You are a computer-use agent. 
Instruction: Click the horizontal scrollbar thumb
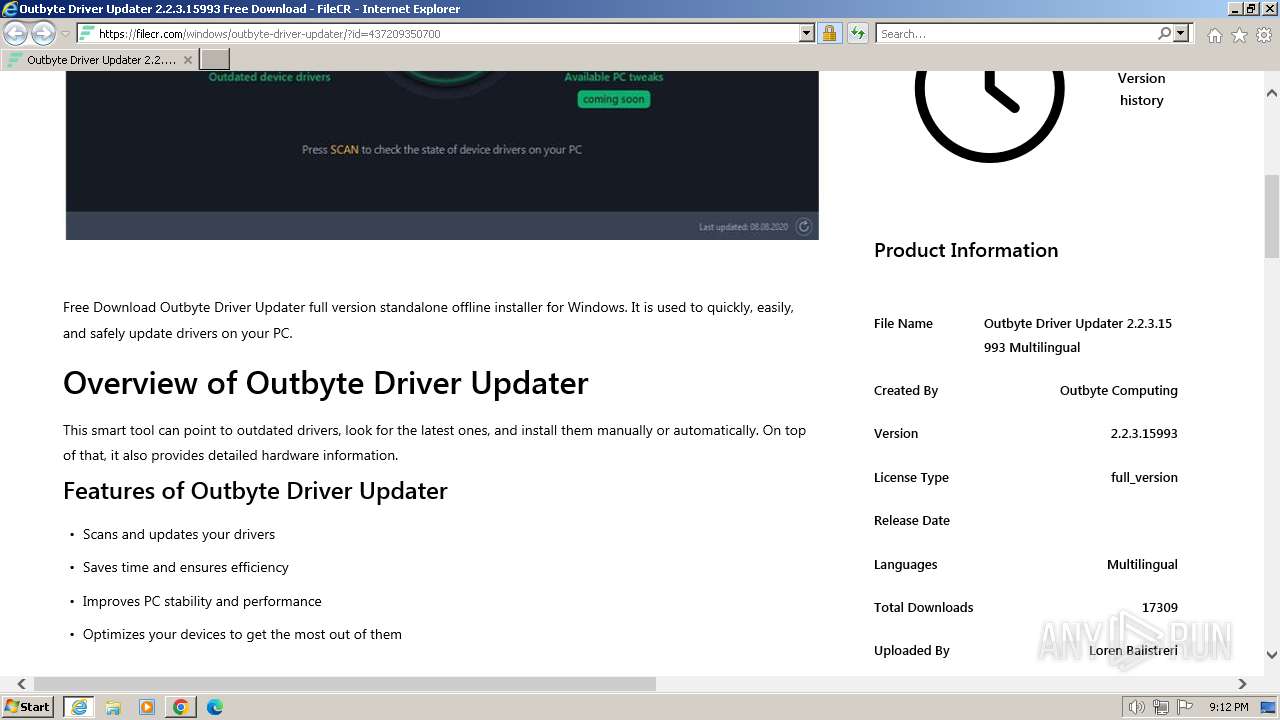pyautogui.click(x=345, y=684)
